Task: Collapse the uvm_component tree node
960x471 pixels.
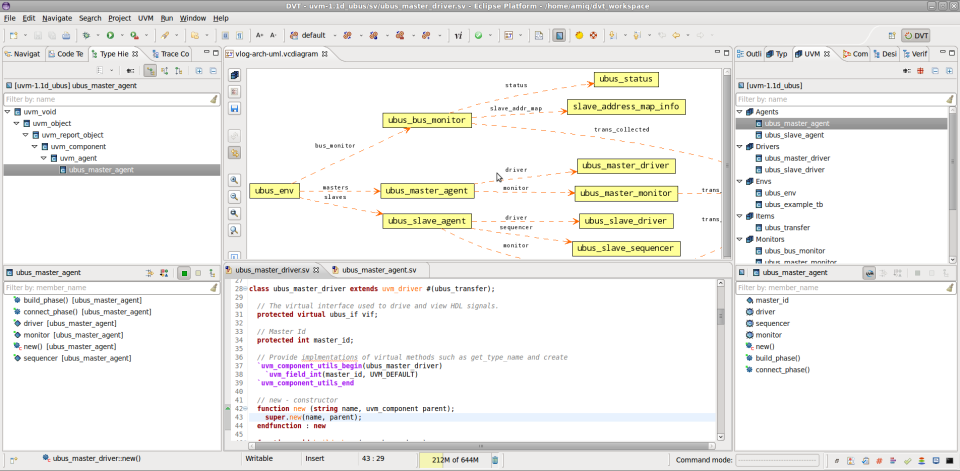Action: click(x=33, y=146)
